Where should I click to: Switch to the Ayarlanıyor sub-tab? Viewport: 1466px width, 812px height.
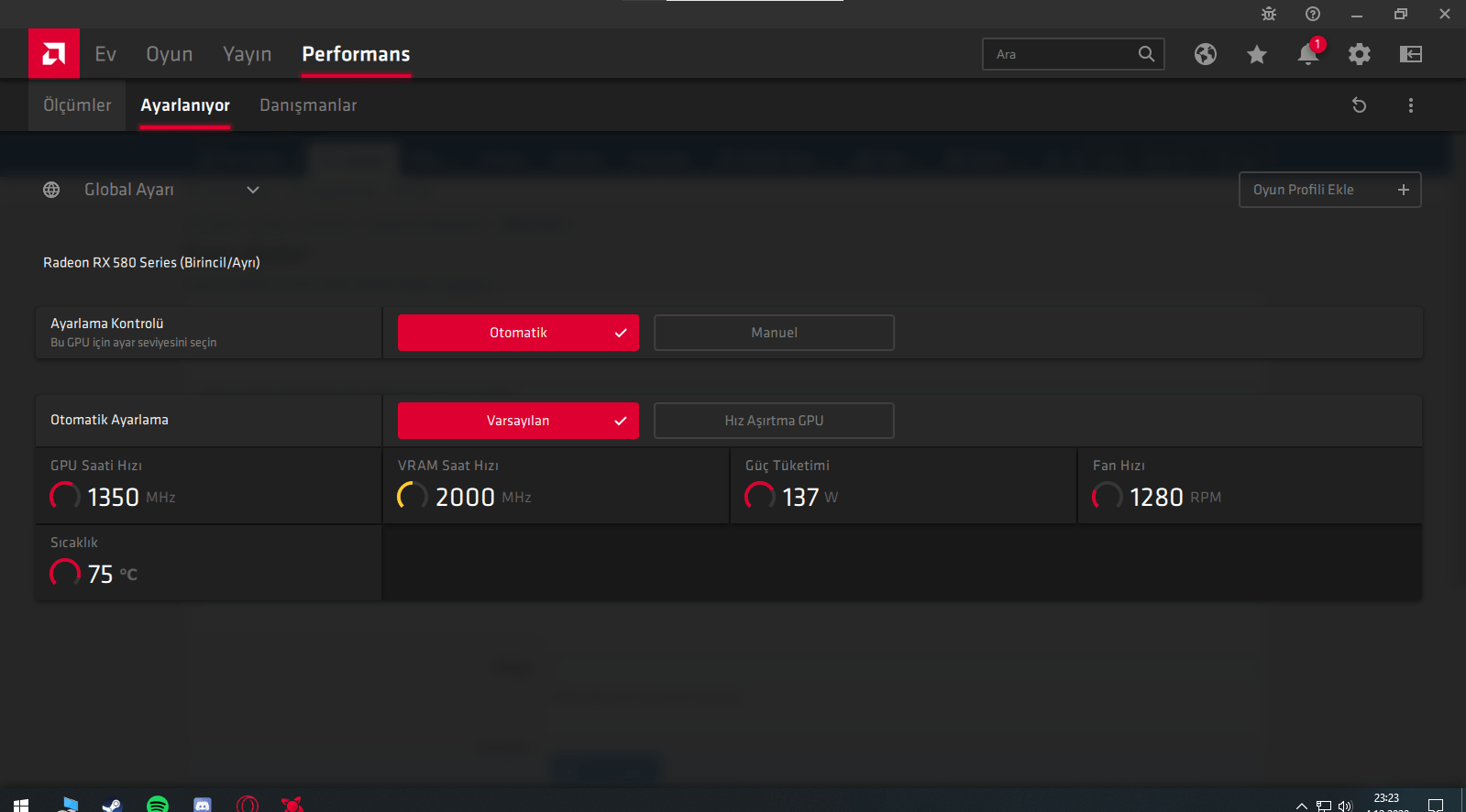[185, 105]
